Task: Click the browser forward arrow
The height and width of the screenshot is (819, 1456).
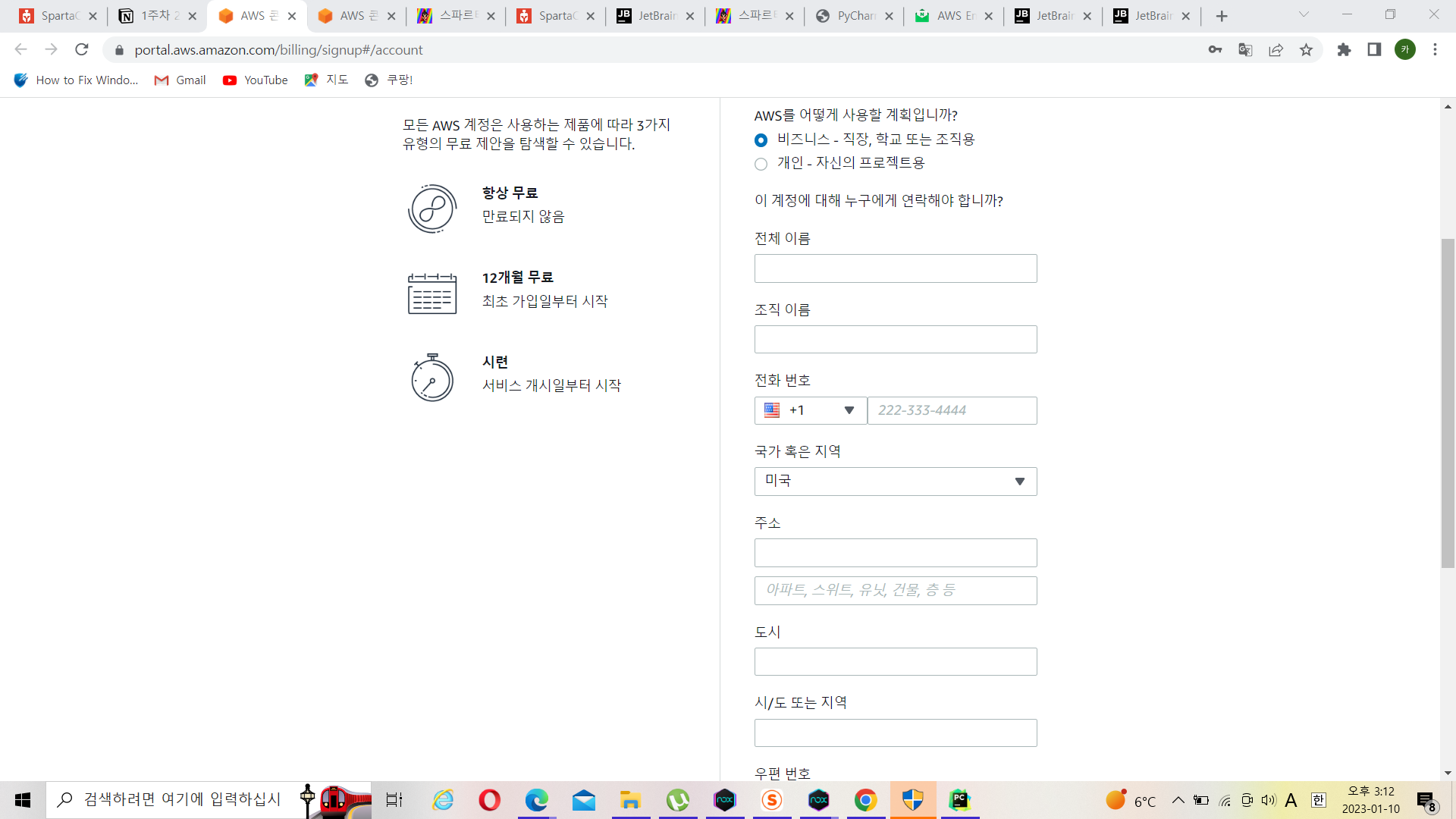Action: coord(51,49)
